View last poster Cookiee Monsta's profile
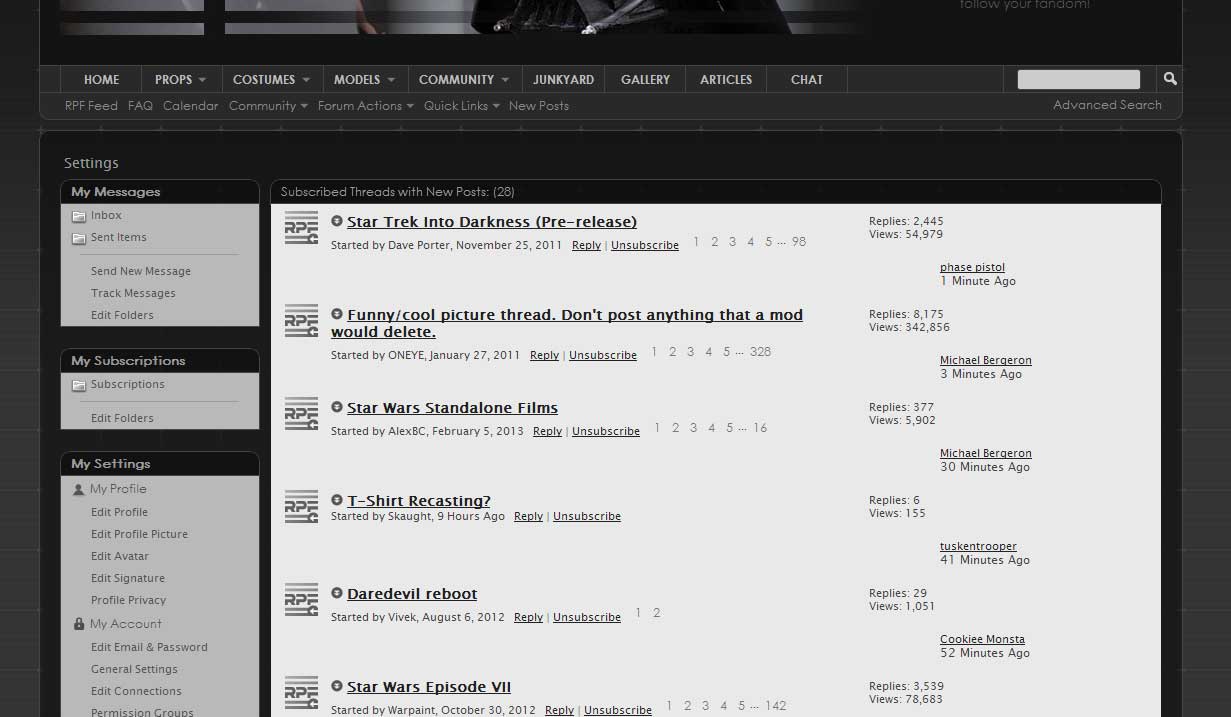 click(982, 639)
